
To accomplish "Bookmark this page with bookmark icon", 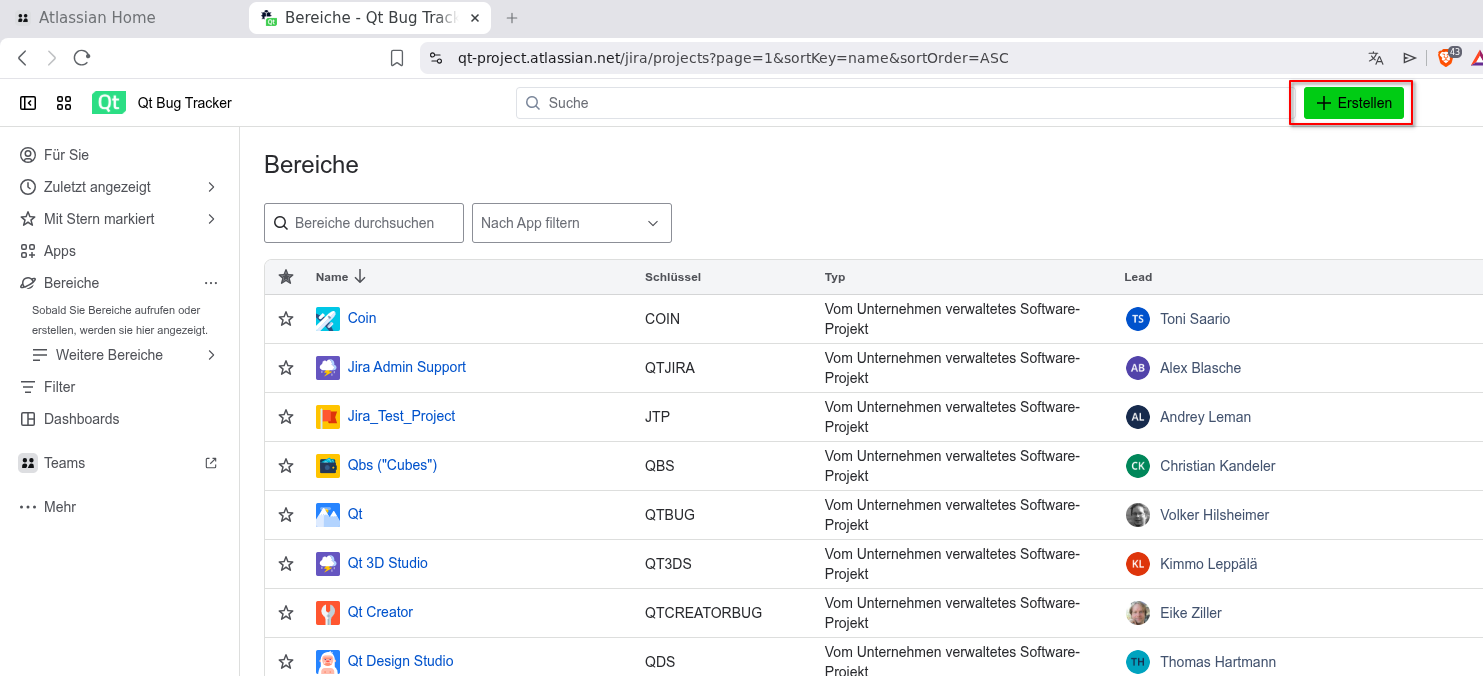I will (397, 58).
